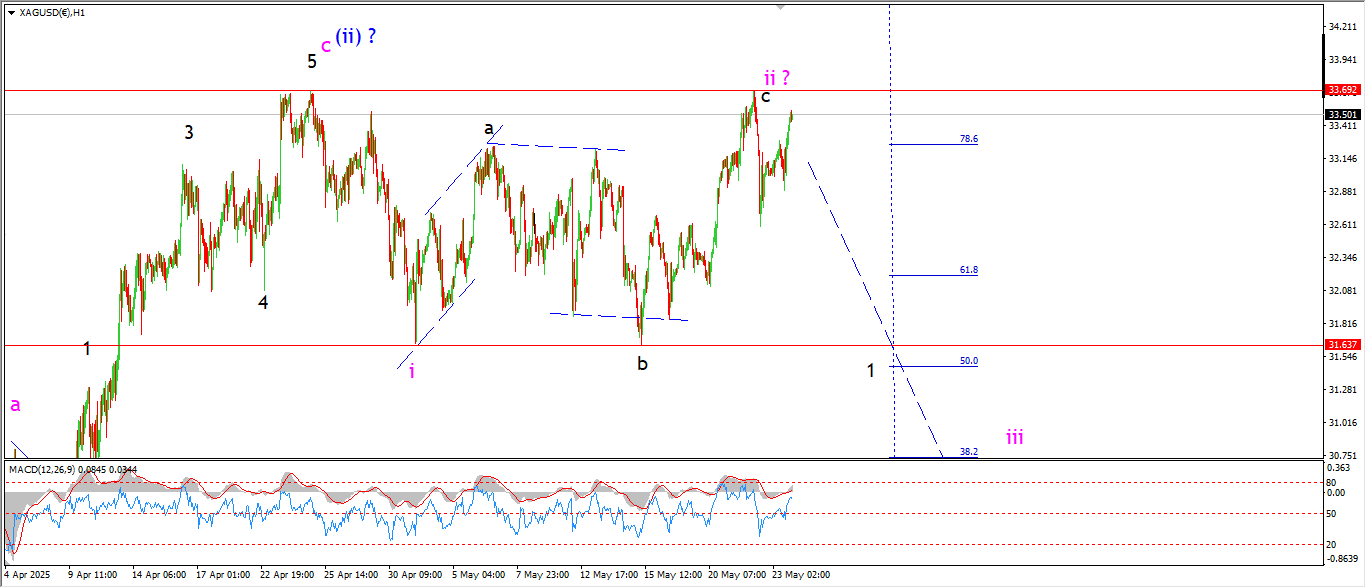
Task: Select the 61.8 Fibonacci retracement level
Action: coord(968,270)
